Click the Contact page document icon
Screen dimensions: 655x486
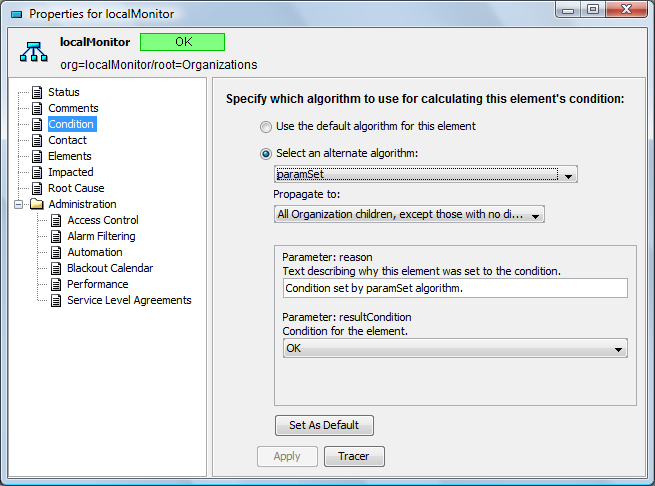coord(37,140)
